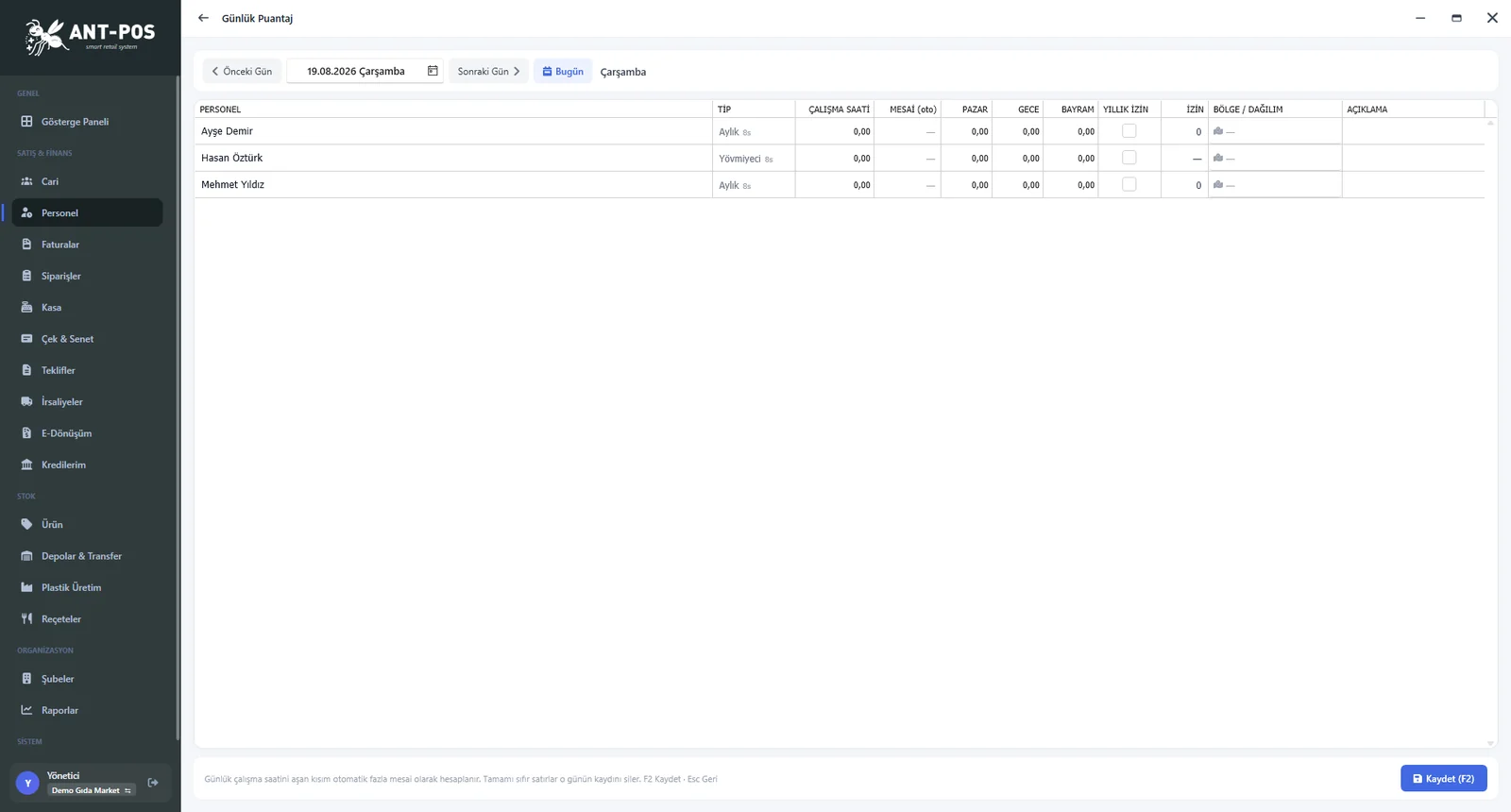
Task: Select the Personel sidebar item
Action: tap(86, 212)
